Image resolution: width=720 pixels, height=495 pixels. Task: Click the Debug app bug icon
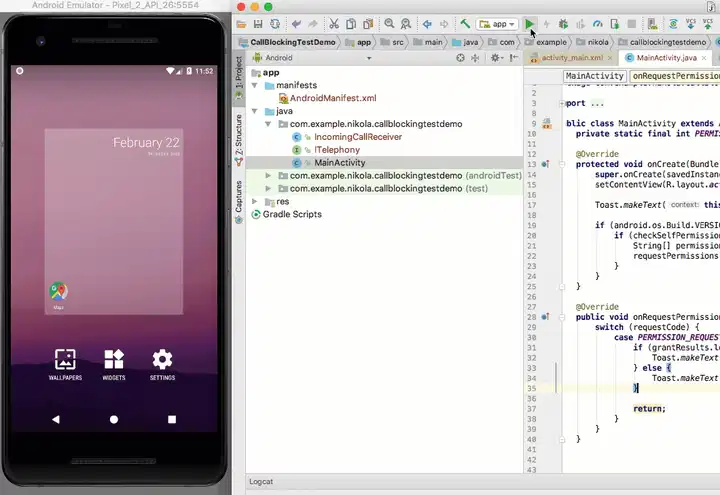coord(564,23)
